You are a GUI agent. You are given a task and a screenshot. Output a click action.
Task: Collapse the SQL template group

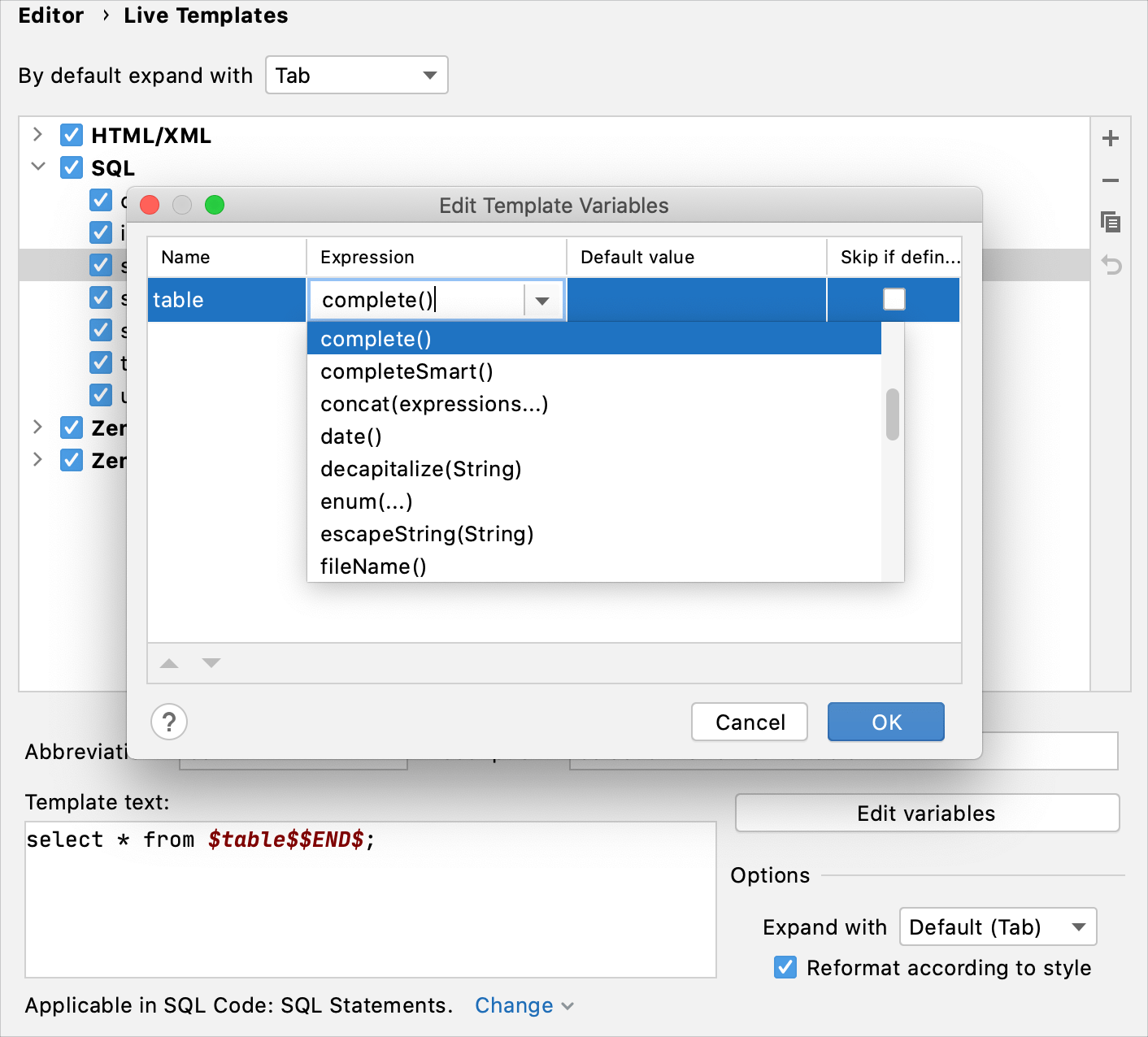pos(37,167)
